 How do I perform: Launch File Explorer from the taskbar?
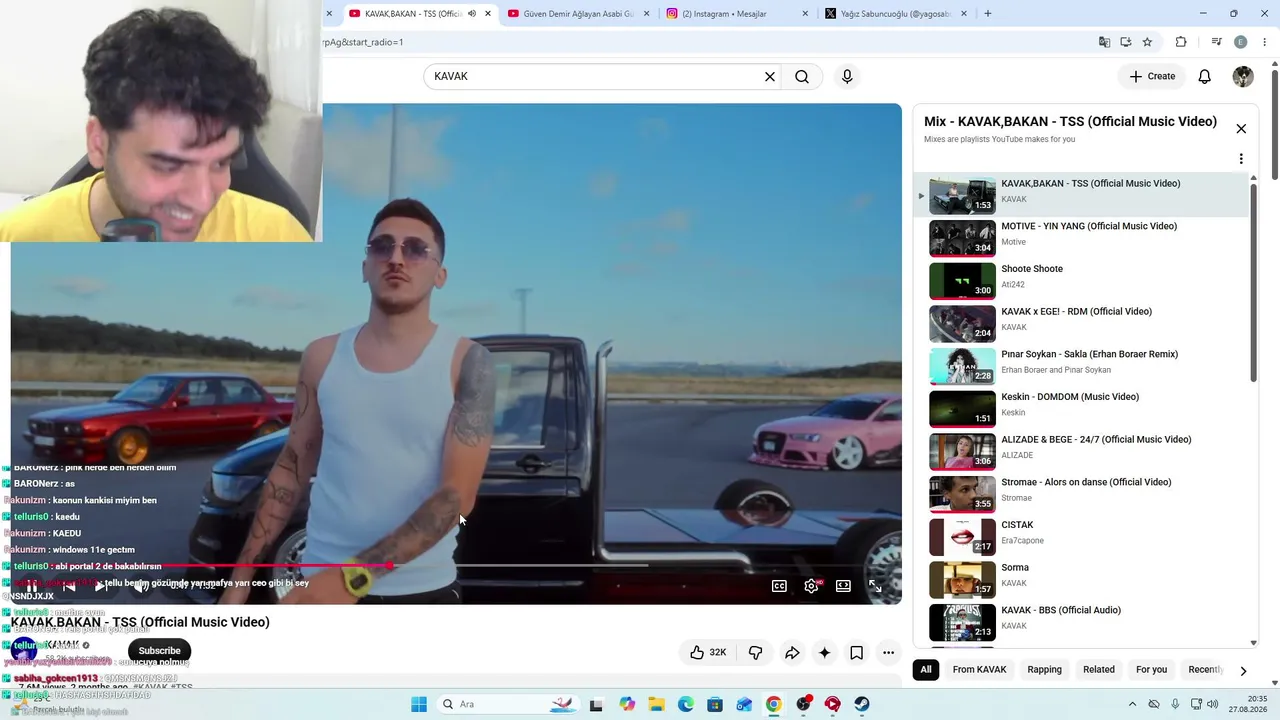click(x=657, y=704)
